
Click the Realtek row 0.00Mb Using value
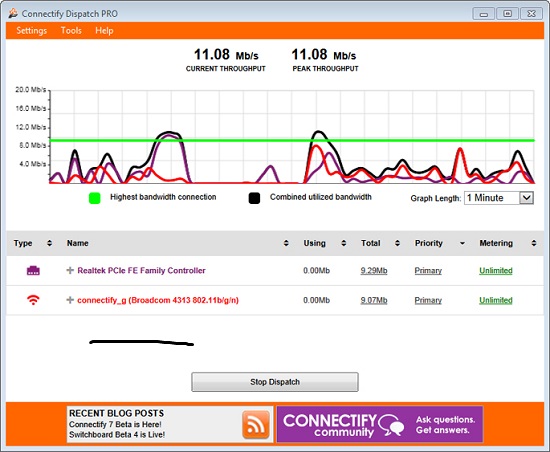pyautogui.click(x=316, y=270)
